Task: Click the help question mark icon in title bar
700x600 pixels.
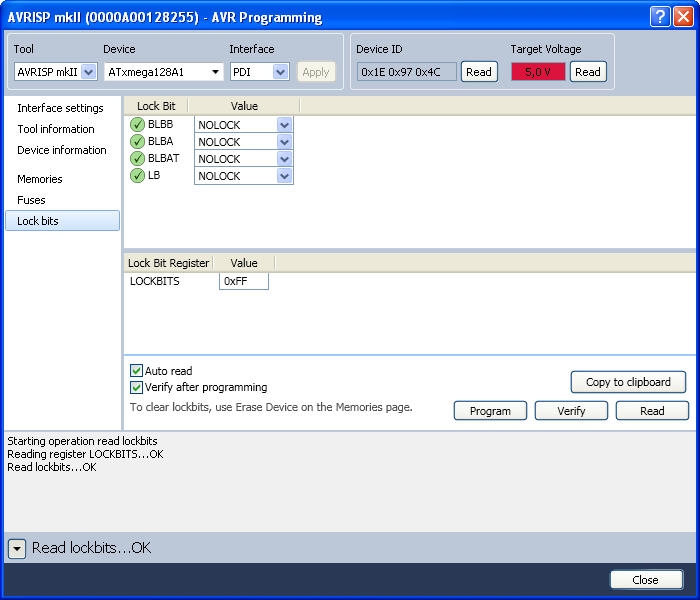Action: click(660, 17)
